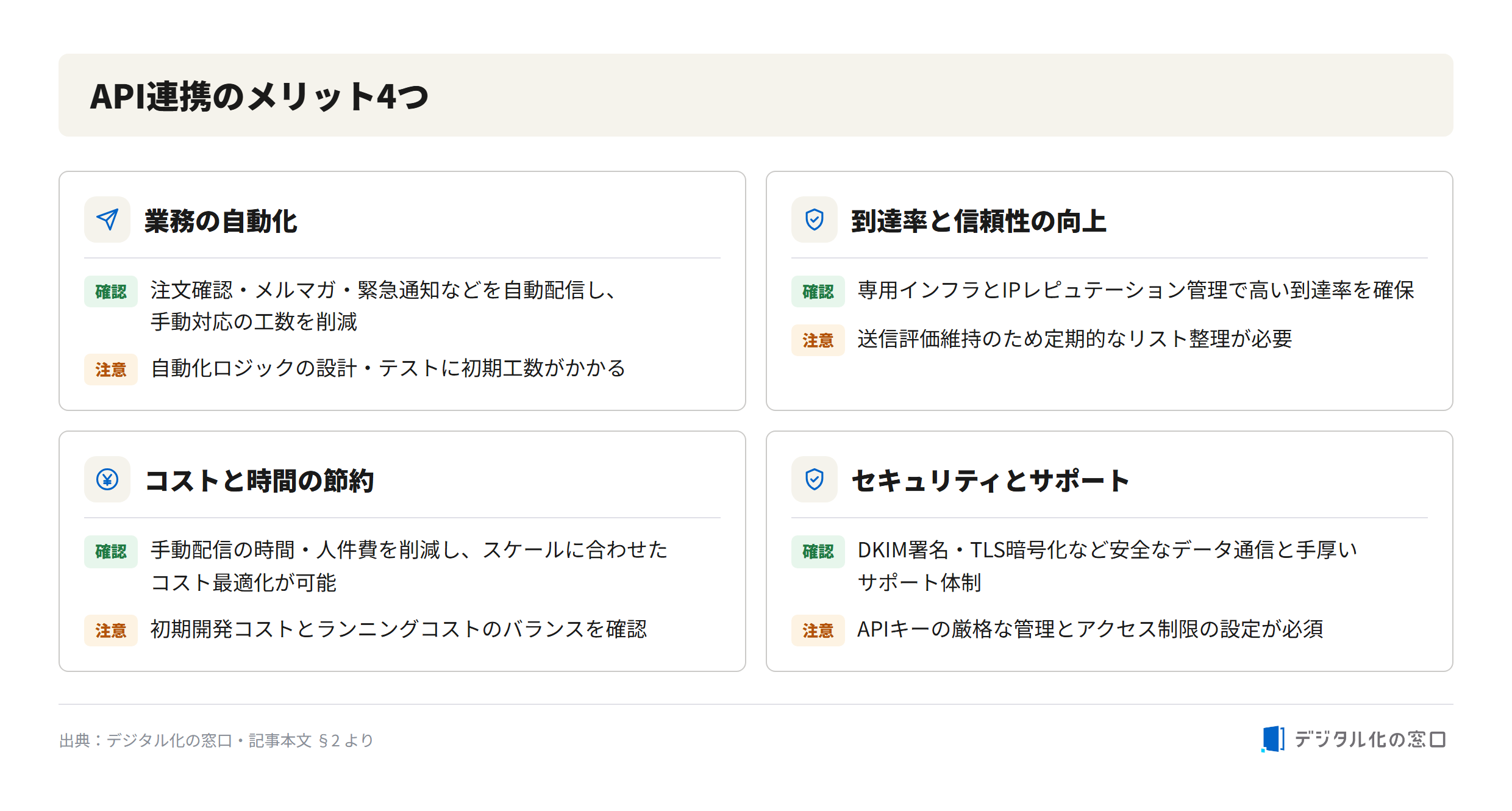Click the shield icon next to 到達率と信頼性の向上
The height and width of the screenshot is (811, 1512).
point(815,220)
